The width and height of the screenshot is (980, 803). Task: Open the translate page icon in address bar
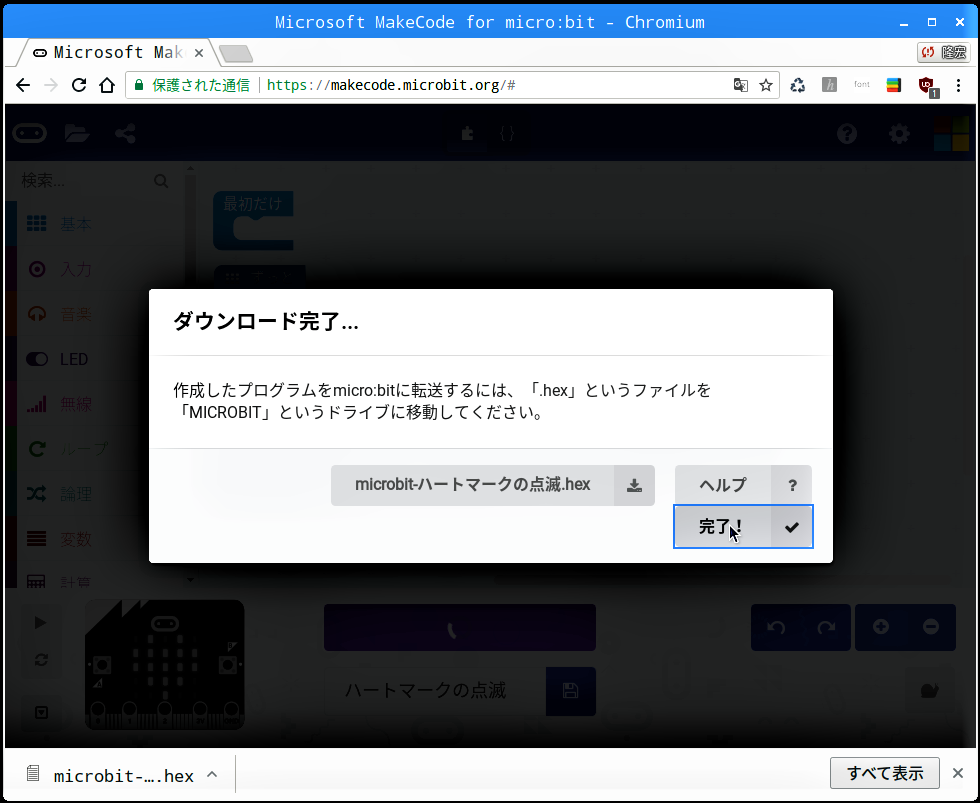[x=740, y=85]
